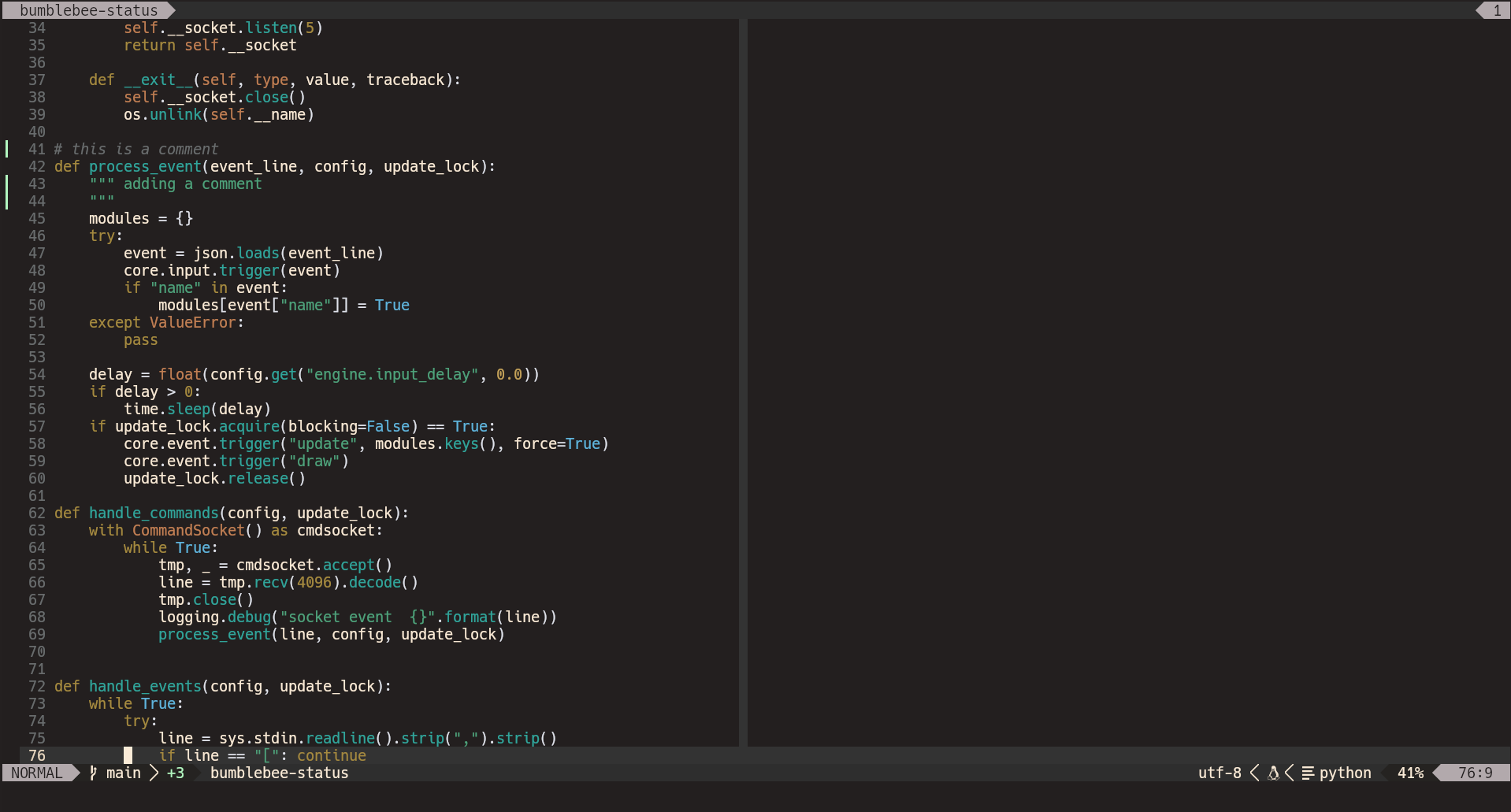Click logging.debug on line 68
This screenshot has width=1511, height=812.
214,617
